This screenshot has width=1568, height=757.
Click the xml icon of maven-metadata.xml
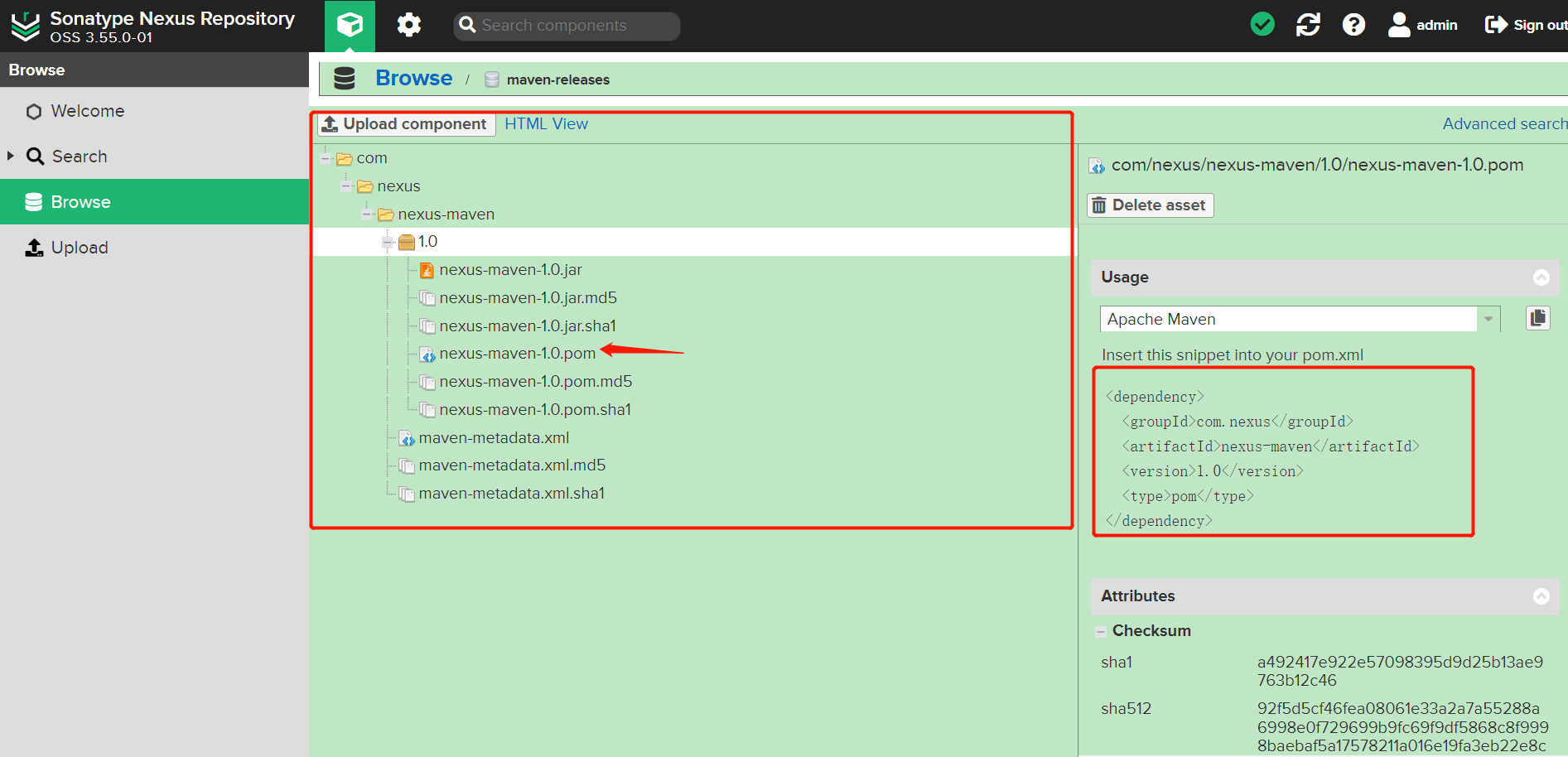[407, 438]
